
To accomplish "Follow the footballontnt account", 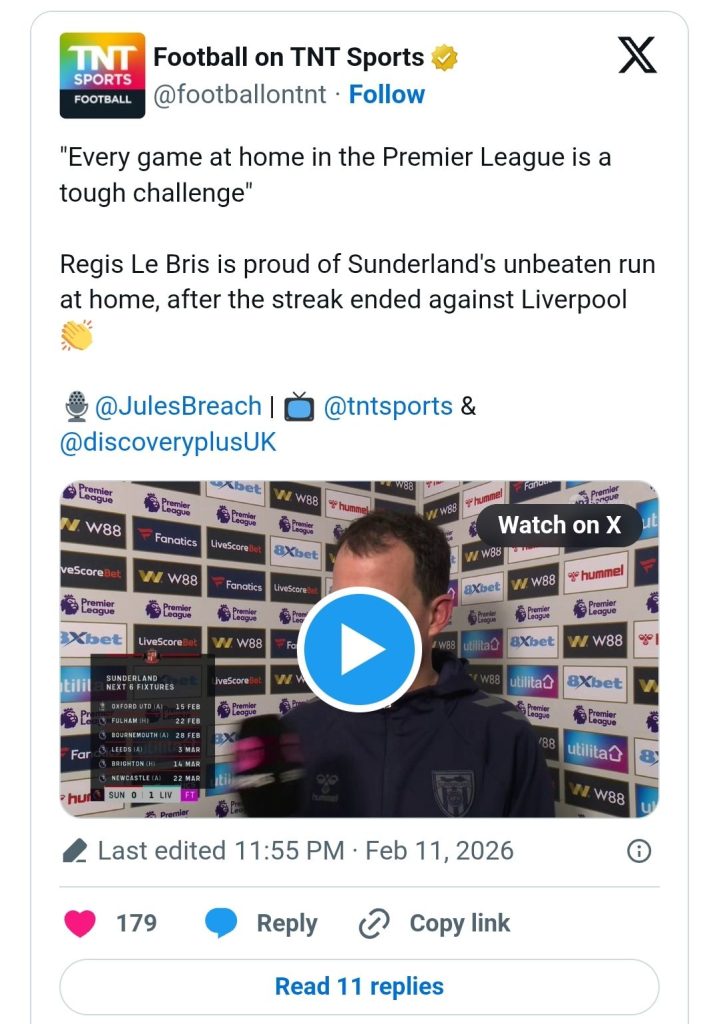I will point(387,94).
